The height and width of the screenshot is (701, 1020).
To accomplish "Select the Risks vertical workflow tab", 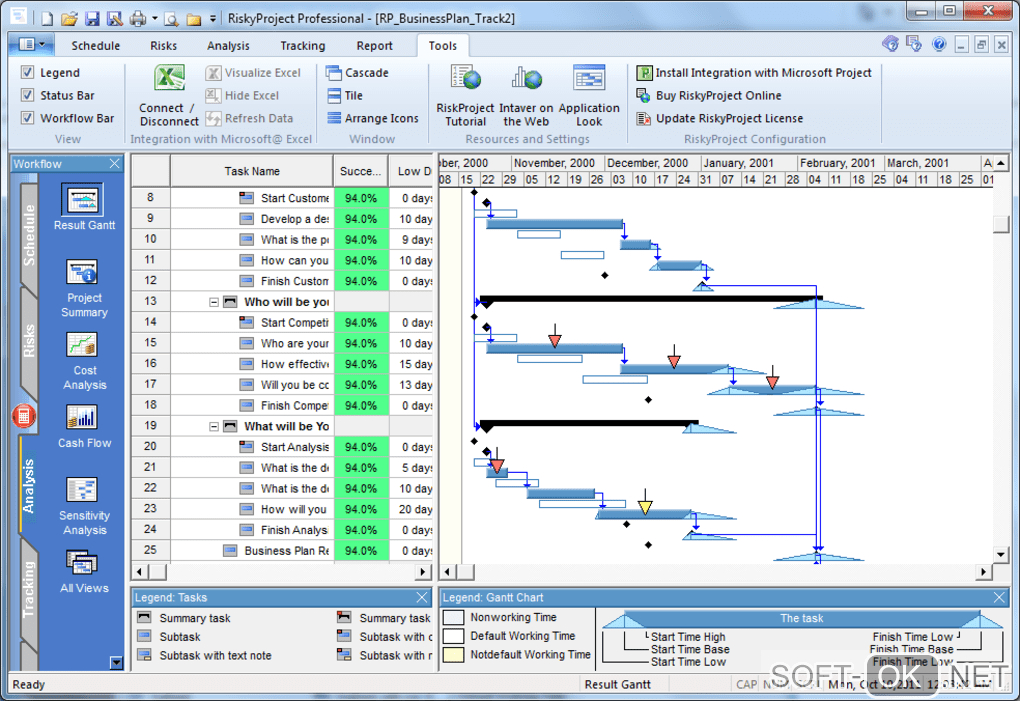I will click(x=29, y=341).
